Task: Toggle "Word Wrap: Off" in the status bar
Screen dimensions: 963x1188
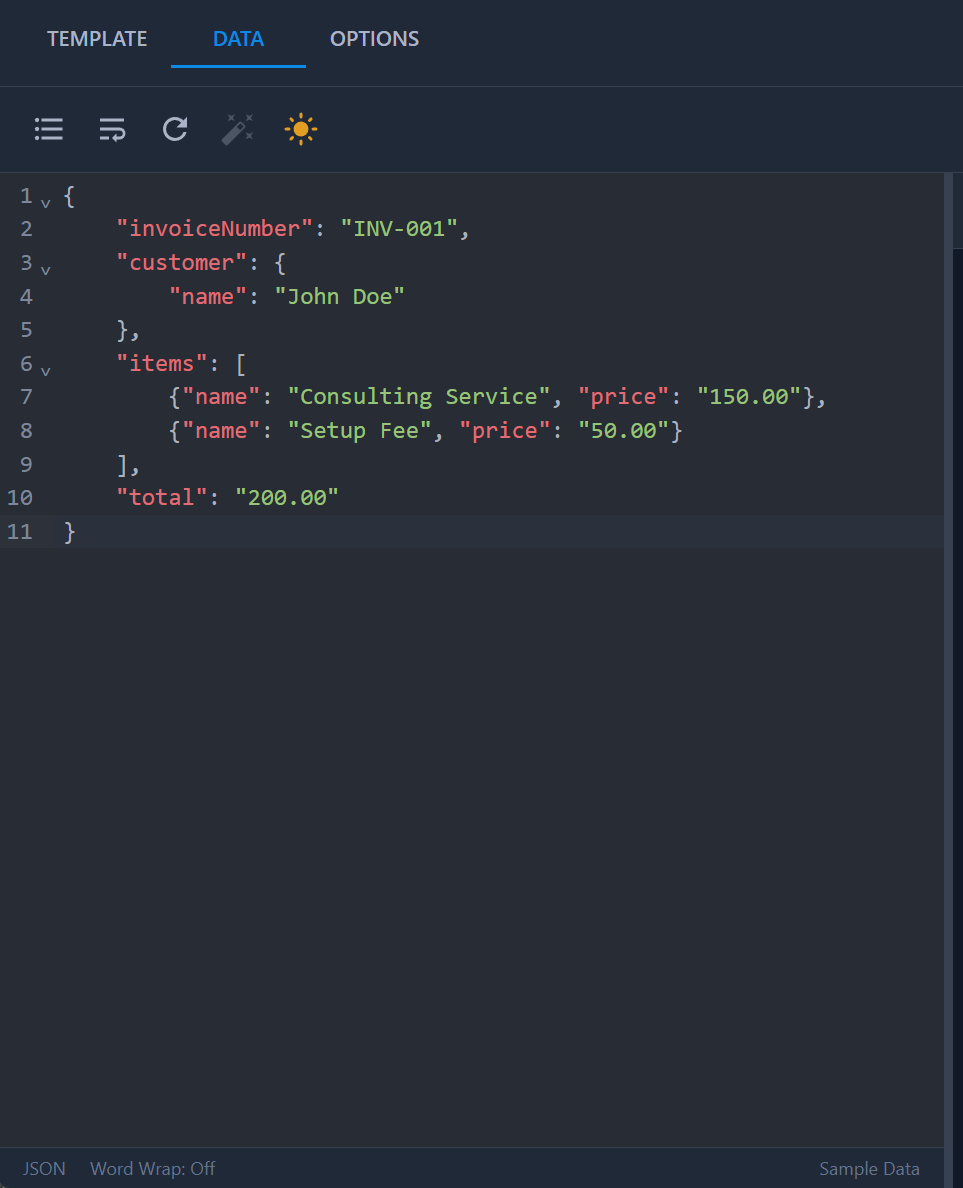Action: 152,1168
